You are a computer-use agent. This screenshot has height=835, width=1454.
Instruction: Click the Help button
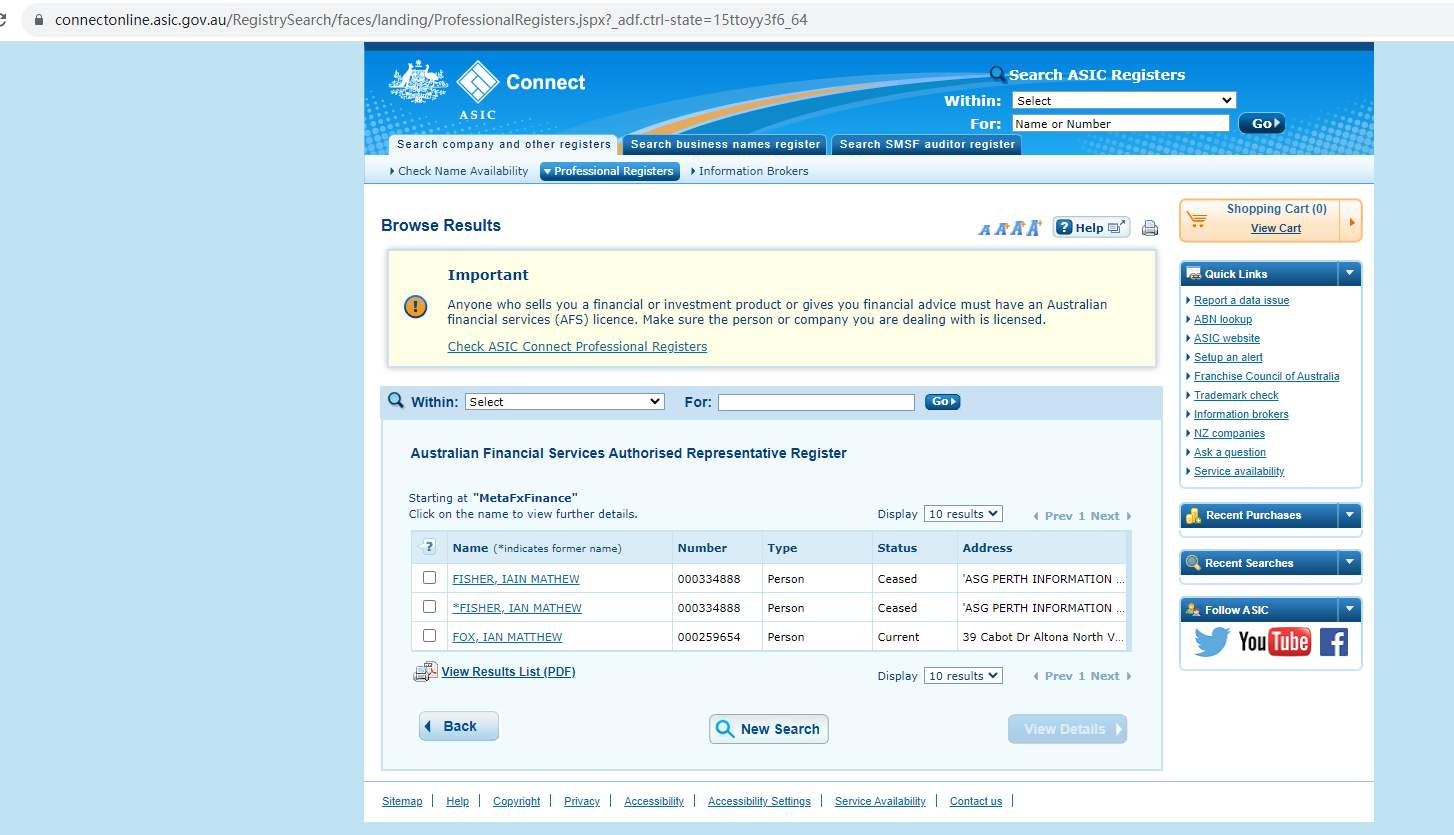1091,228
